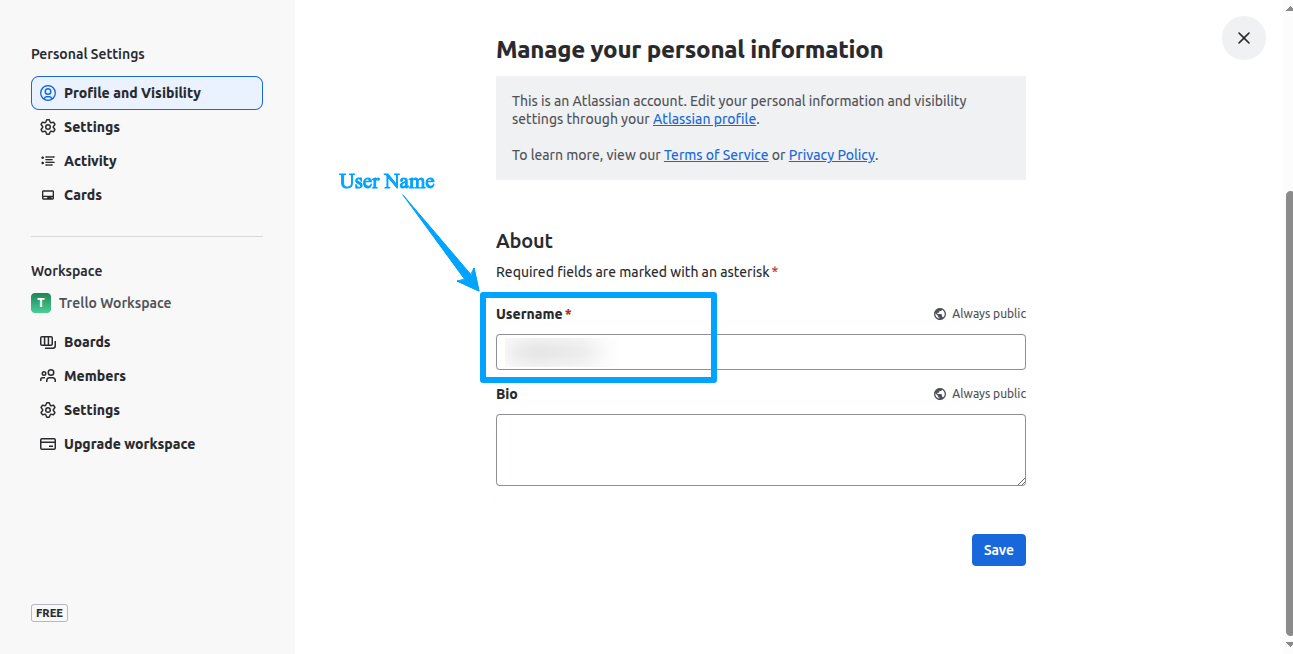The height and width of the screenshot is (654, 1293).
Task: Click the Members people icon
Action: 47,376
